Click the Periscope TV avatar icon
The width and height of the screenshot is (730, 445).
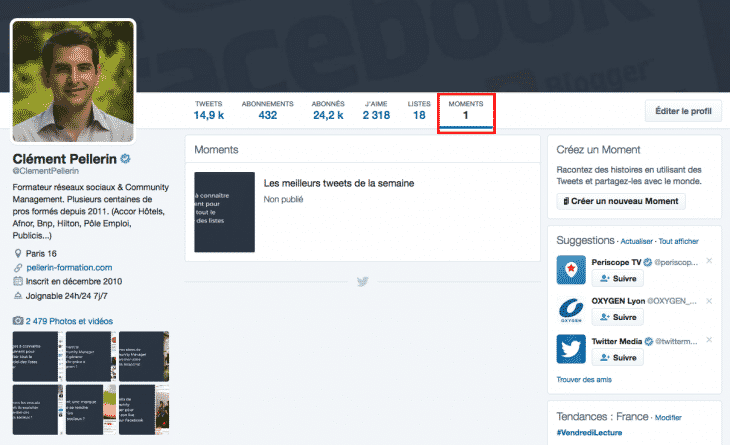click(x=572, y=270)
